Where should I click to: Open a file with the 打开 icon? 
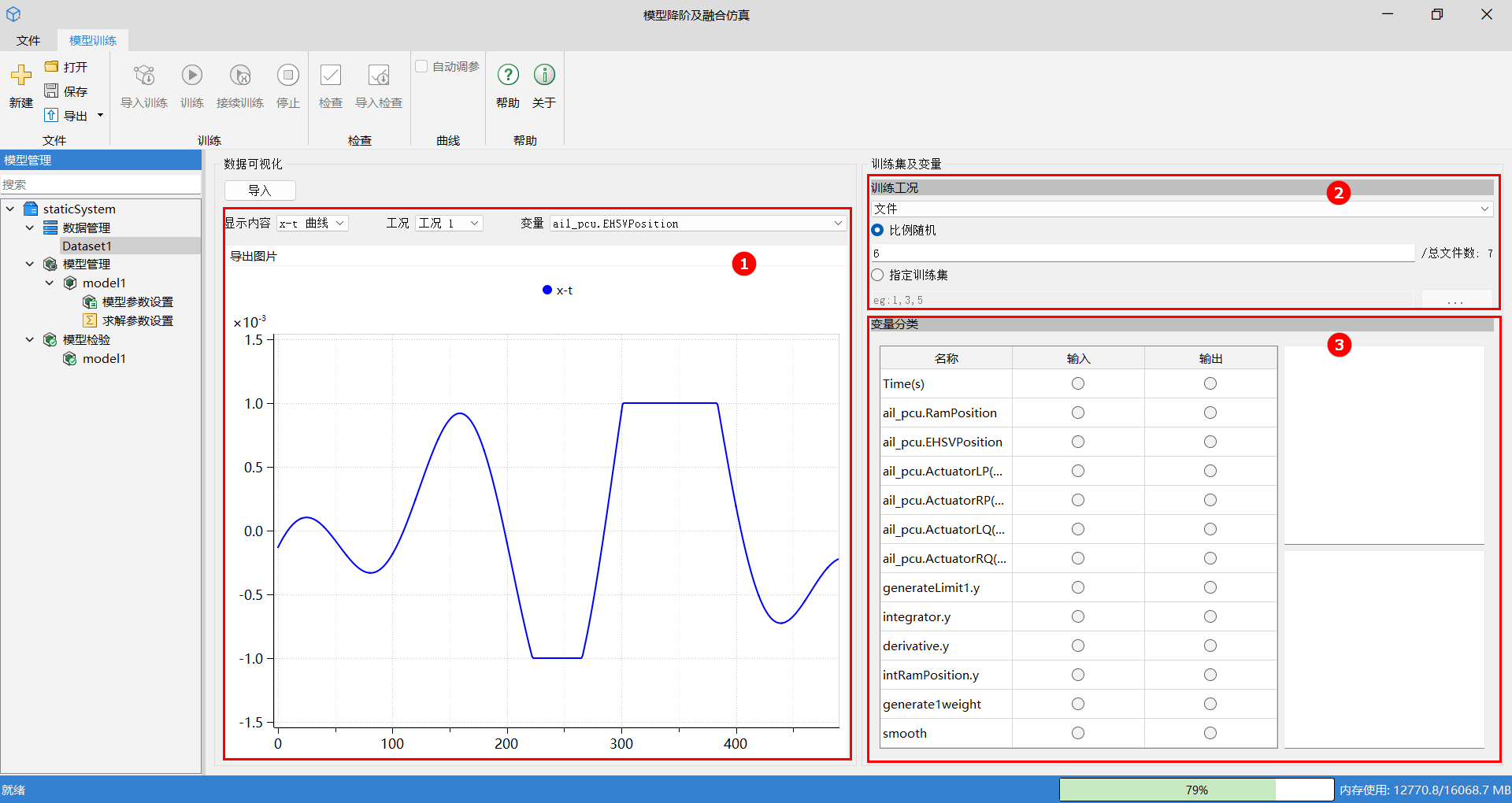(x=52, y=67)
